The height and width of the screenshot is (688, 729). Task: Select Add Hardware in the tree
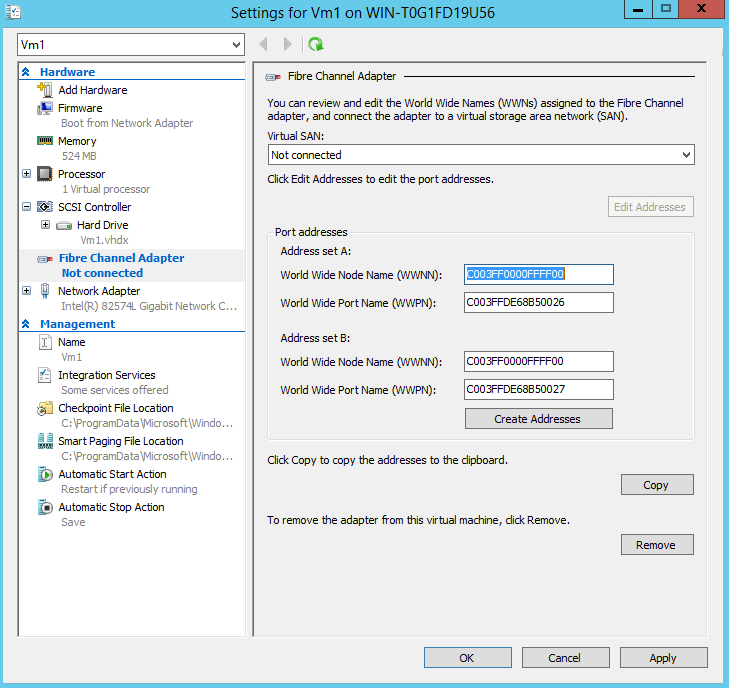93,90
